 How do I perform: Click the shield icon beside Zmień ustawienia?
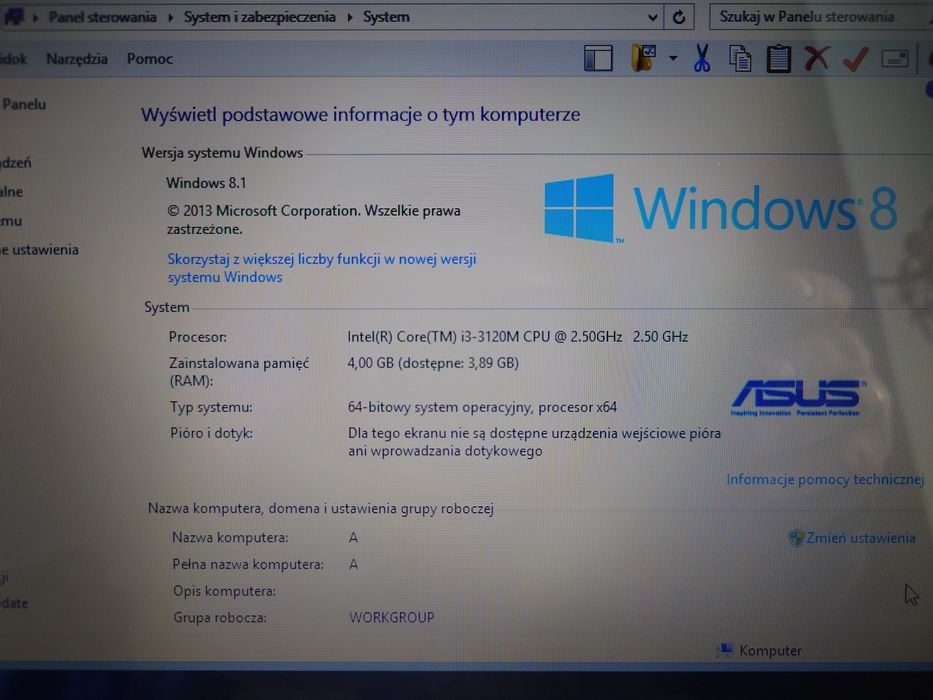point(796,538)
